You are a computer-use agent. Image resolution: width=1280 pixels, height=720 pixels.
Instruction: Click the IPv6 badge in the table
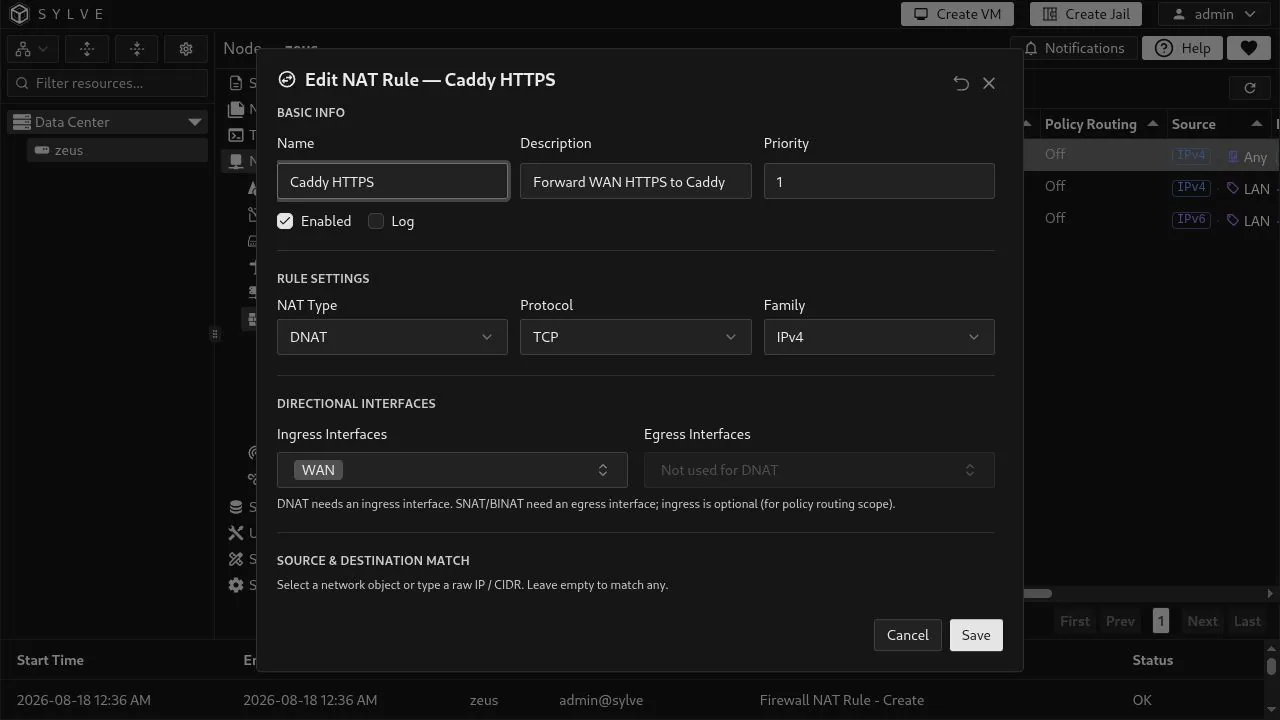pos(1191,219)
